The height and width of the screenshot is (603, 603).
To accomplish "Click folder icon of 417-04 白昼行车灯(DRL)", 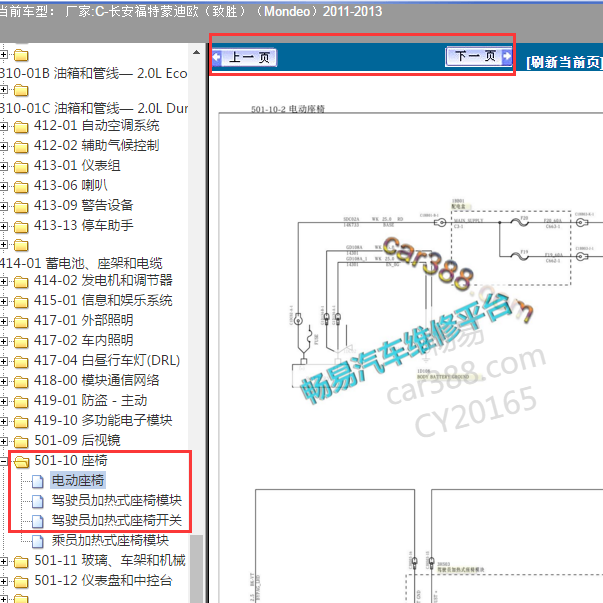I will coord(21,361).
